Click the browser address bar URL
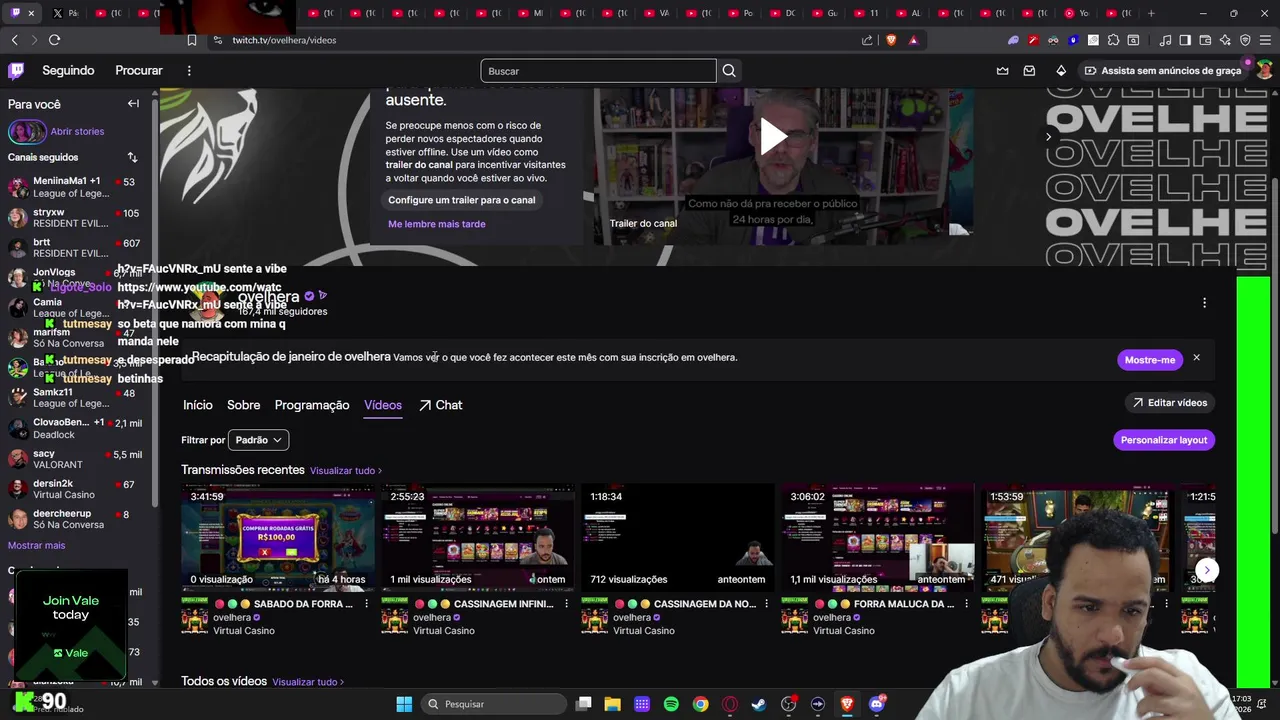 (x=284, y=40)
